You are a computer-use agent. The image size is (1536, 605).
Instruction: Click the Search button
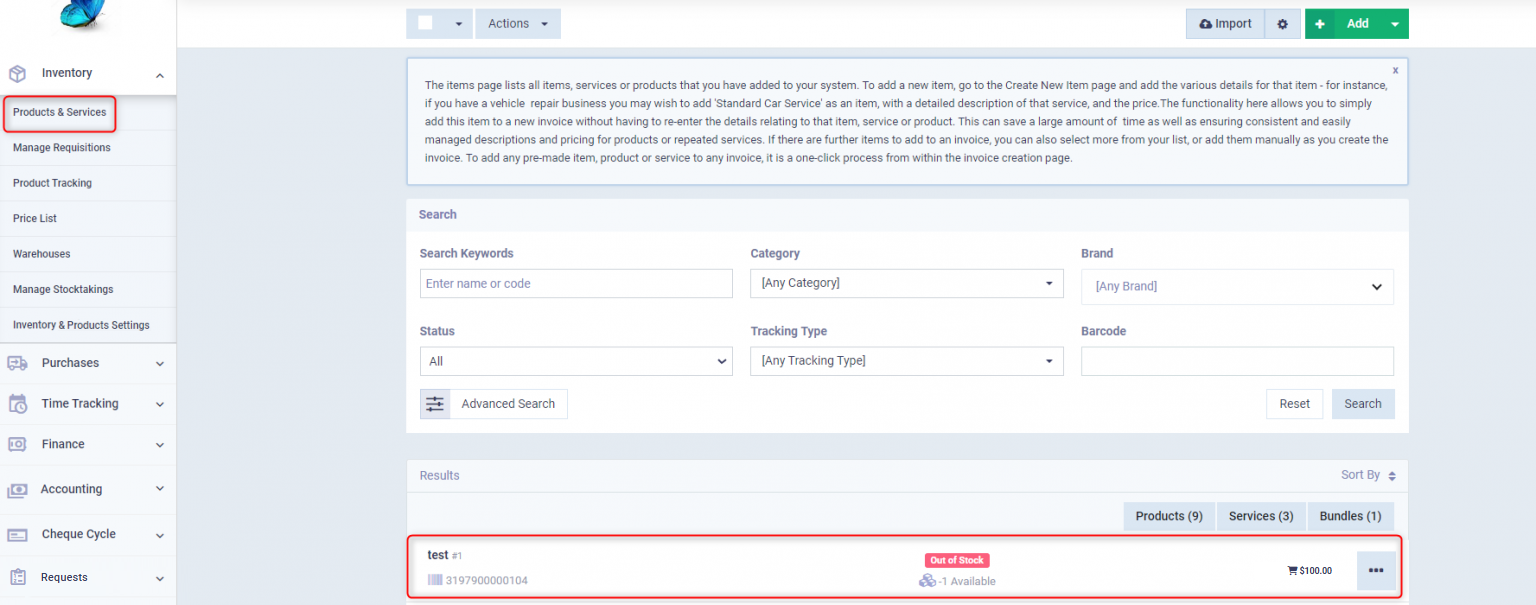point(1362,404)
